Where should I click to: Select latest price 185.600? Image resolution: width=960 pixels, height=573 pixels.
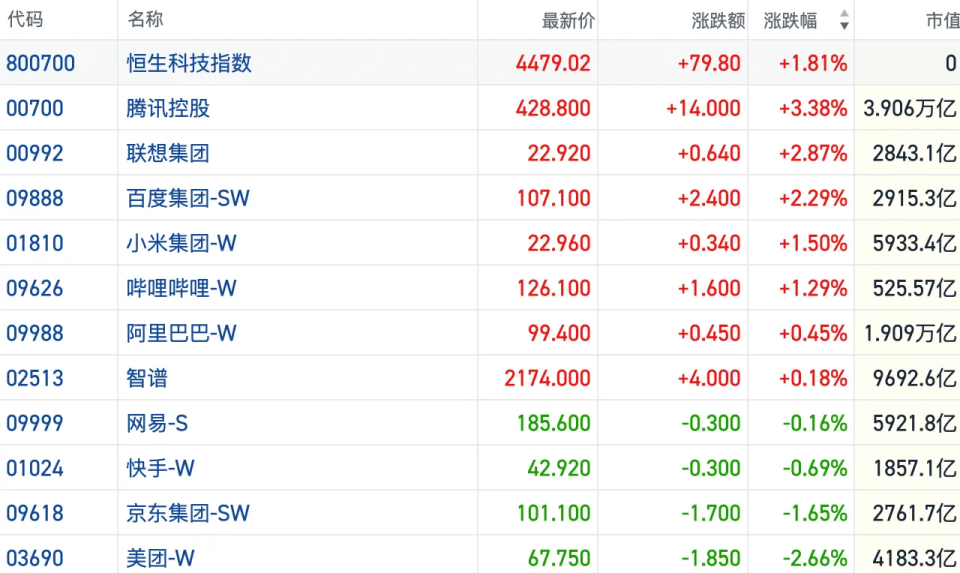point(554,423)
